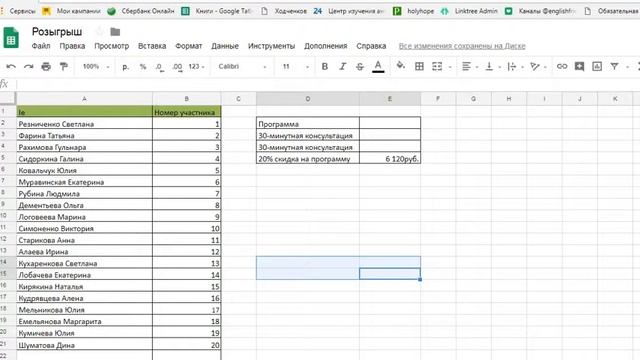Open the Правка menu
The image size is (640, 360).
point(72,46)
